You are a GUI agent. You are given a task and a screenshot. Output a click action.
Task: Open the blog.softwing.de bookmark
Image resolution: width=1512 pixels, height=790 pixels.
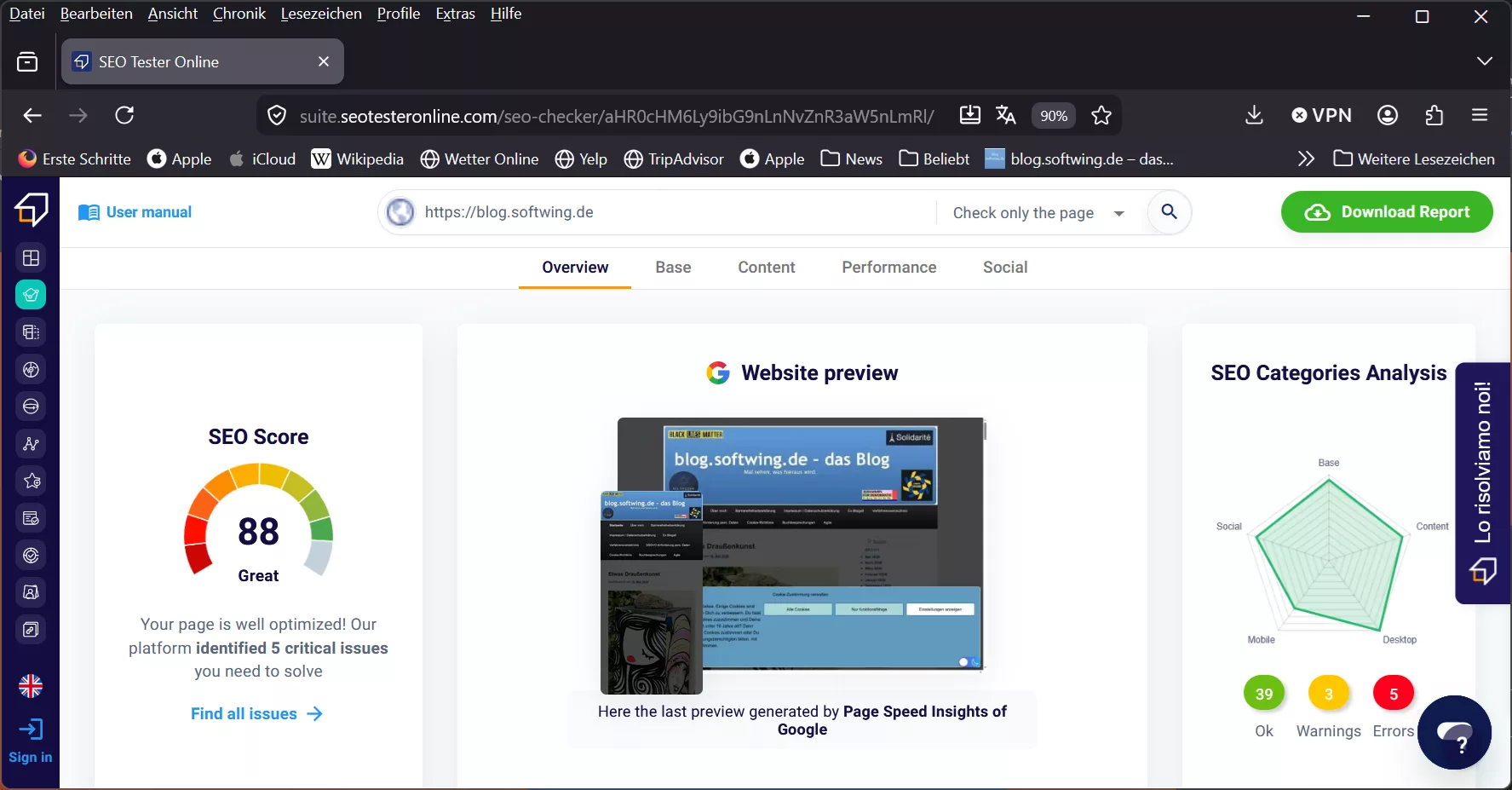[1079, 159]
